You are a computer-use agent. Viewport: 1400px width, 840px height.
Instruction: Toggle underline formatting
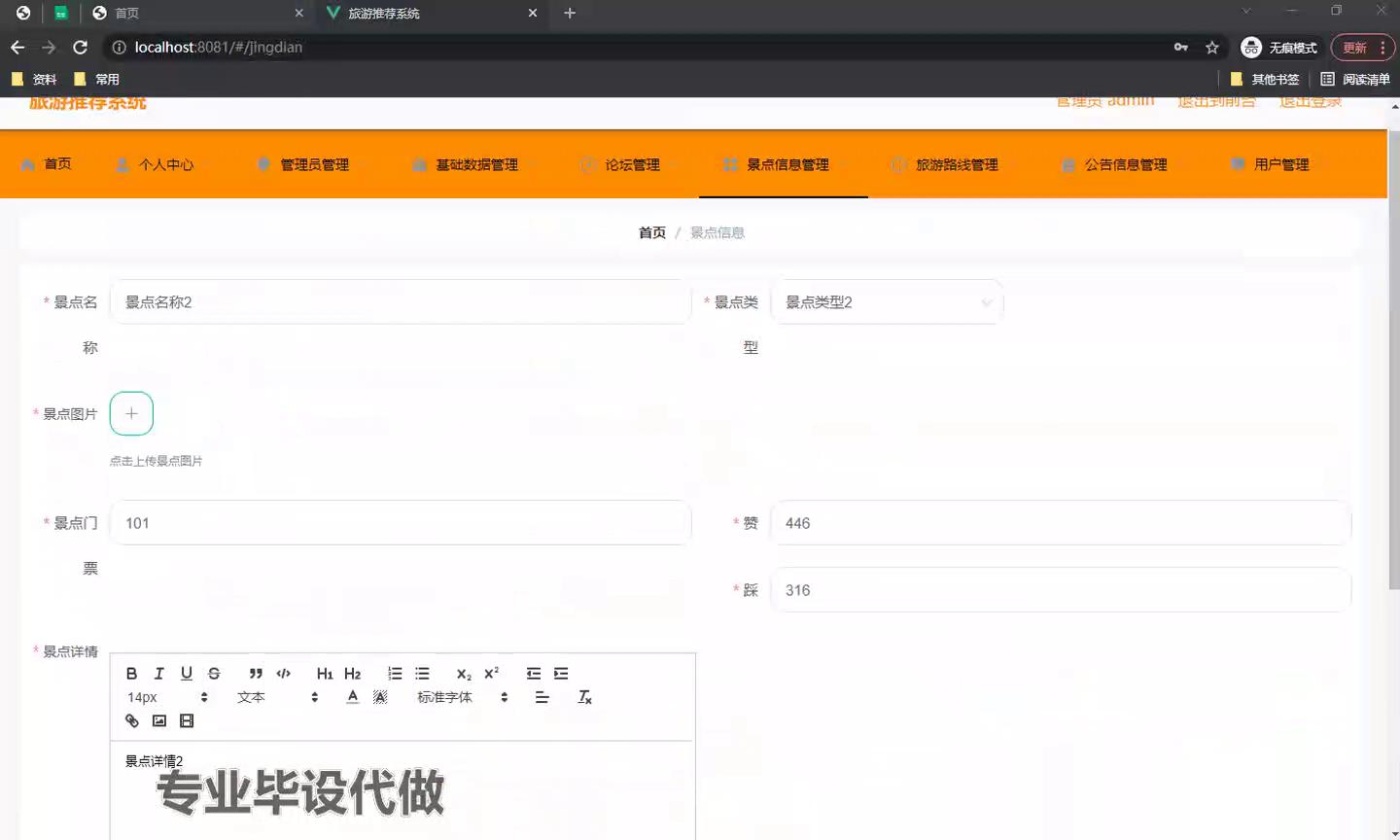click(187, 674)
